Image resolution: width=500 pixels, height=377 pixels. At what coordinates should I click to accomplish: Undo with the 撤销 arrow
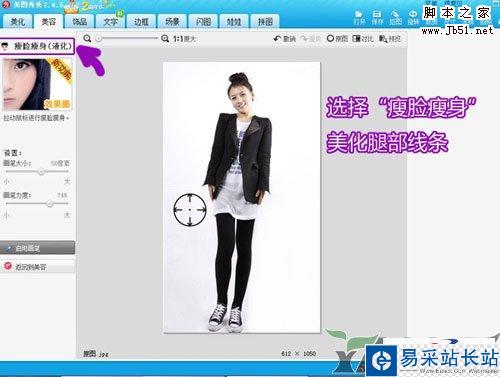click(x=285, y=39)
